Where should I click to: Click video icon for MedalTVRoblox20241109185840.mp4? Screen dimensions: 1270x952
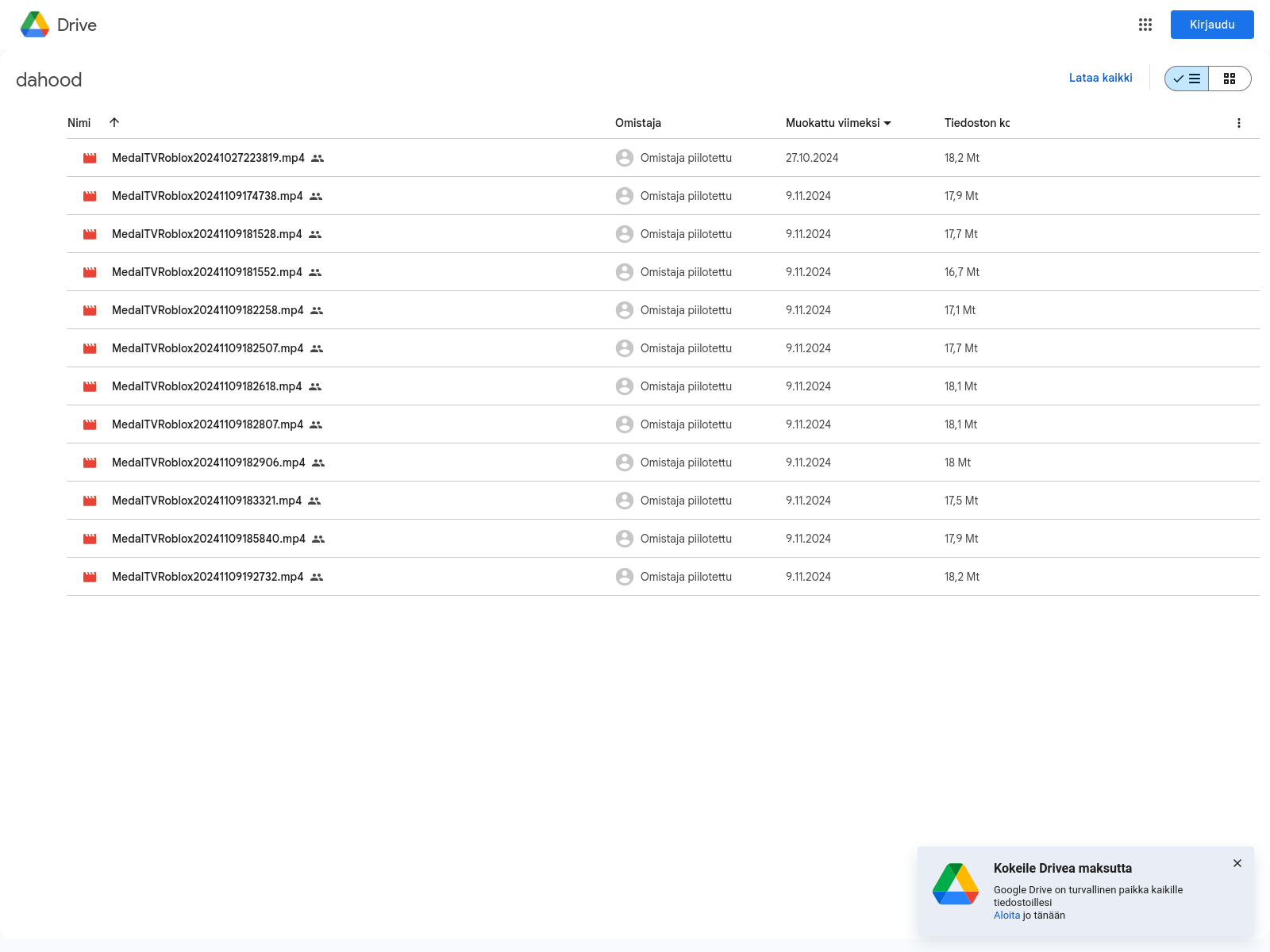pos(90,539)
